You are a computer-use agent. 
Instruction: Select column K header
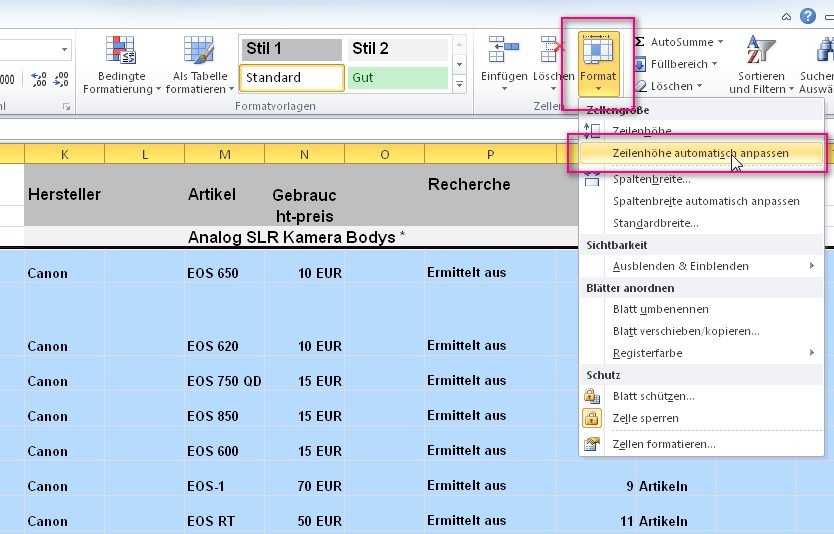[64, 154]
